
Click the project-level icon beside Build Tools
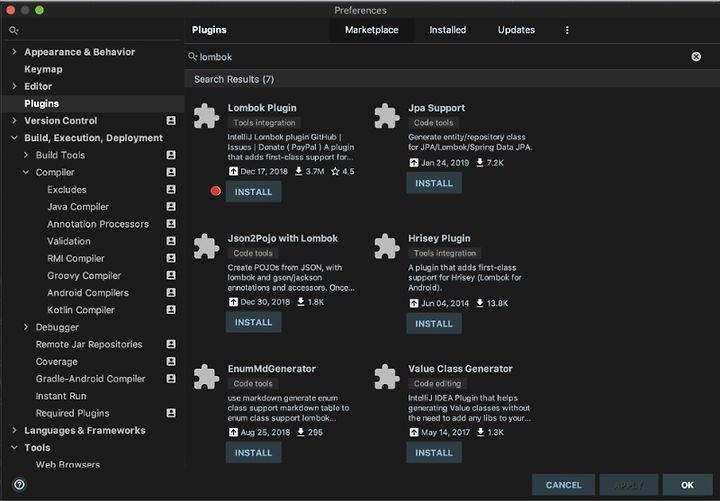(171, 155)
